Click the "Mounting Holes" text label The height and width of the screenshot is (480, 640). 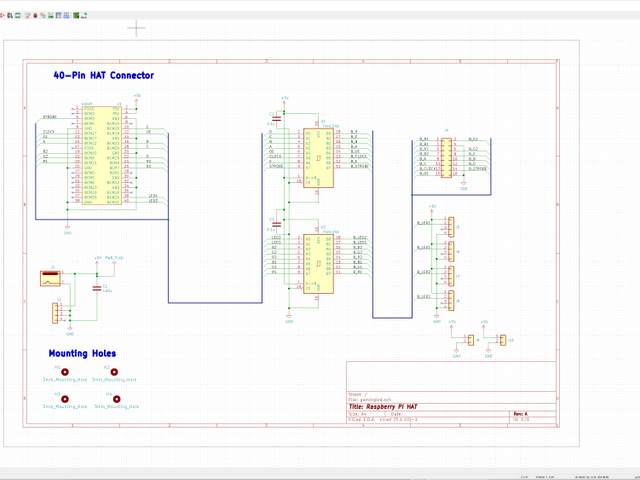pos(82,353)
